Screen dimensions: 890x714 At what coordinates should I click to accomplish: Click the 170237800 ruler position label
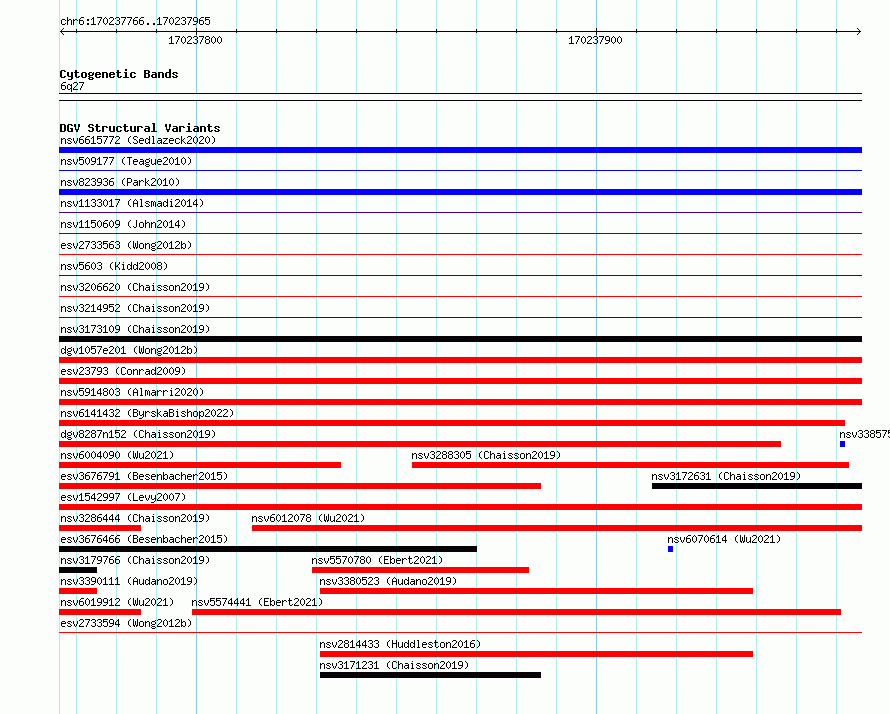(x=195, y=40)
